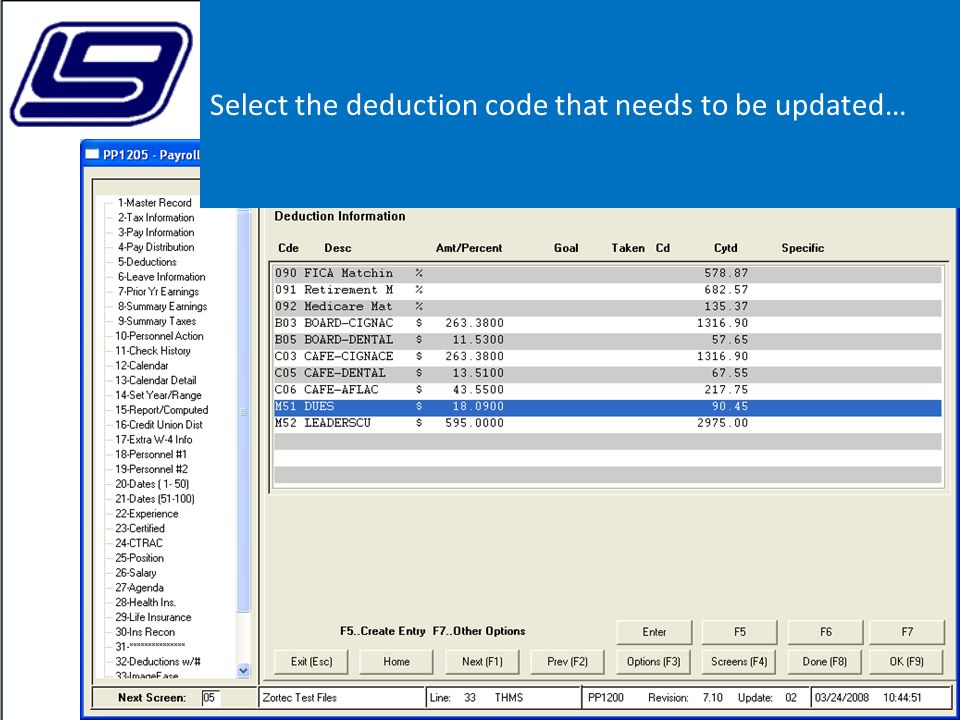Click the PP1205 window title bar icon
Image resolution: width=960 pixels, height=720 pixels.
coord(92,154)
